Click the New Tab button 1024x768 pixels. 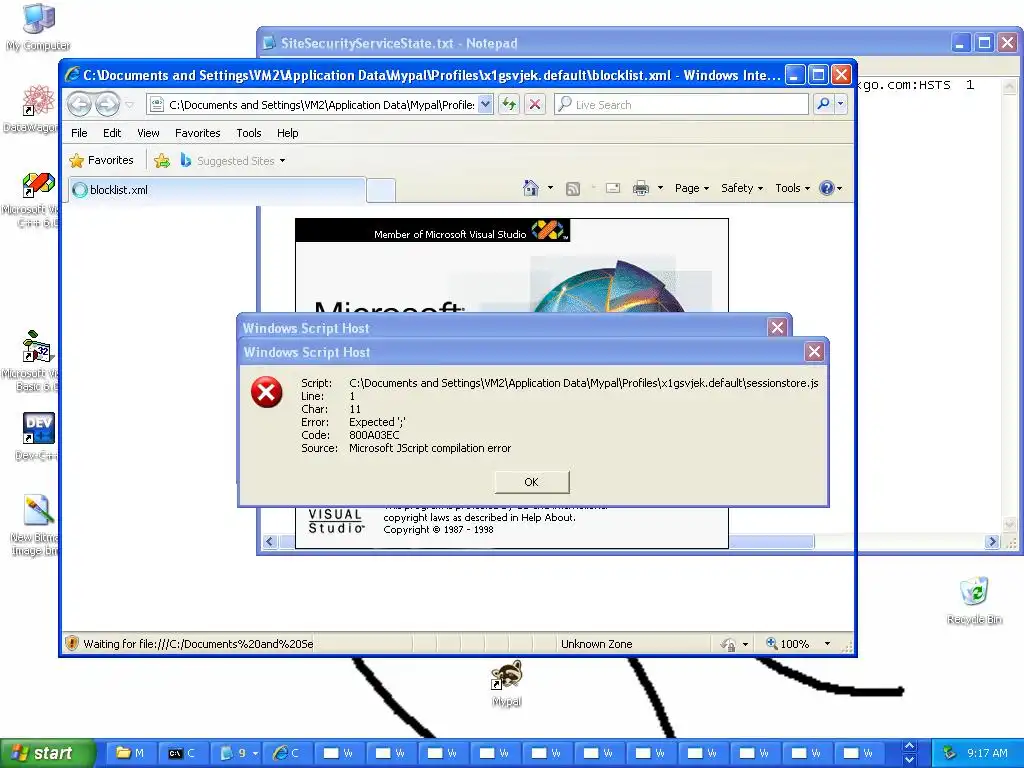(381, 190)
